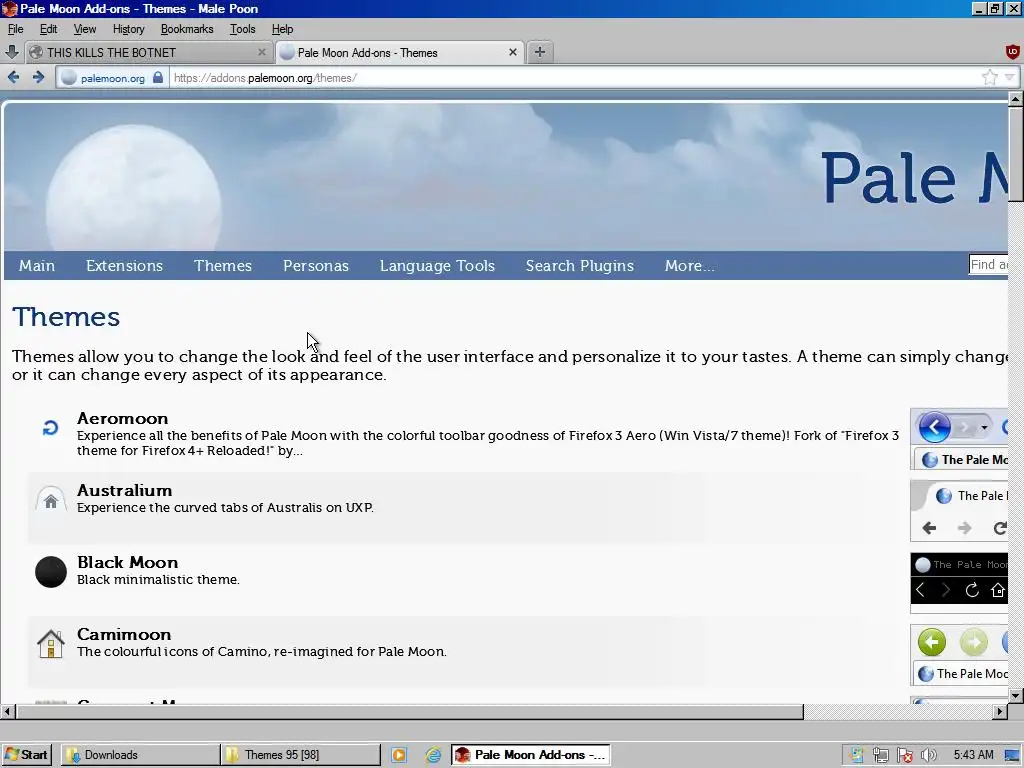Click the vertical scrollbar down arrow
1024x768 pixels.
[1016, 696]
